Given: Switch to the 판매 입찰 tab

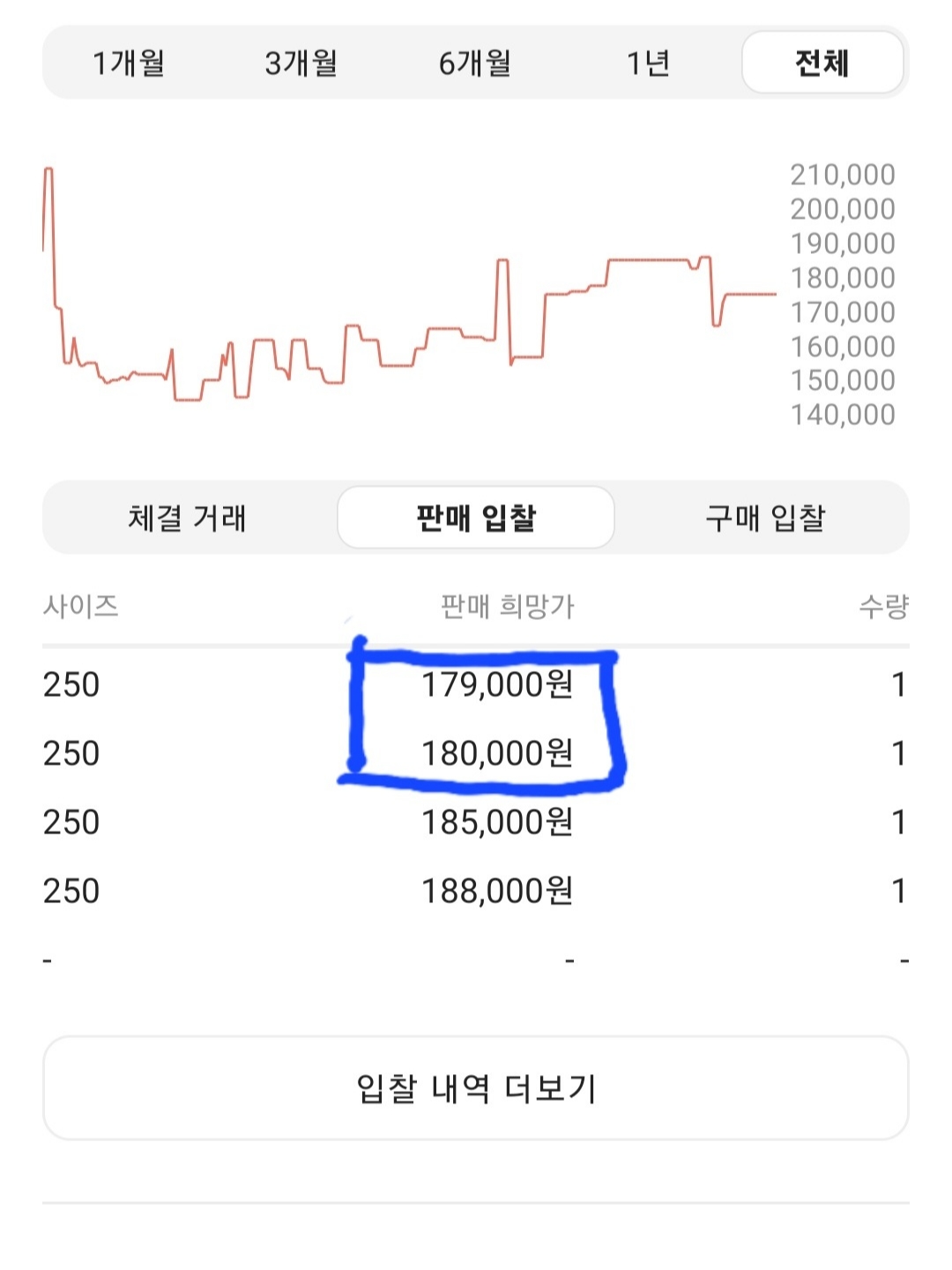Looking at the screenshot, I should (x=476, y=518).
